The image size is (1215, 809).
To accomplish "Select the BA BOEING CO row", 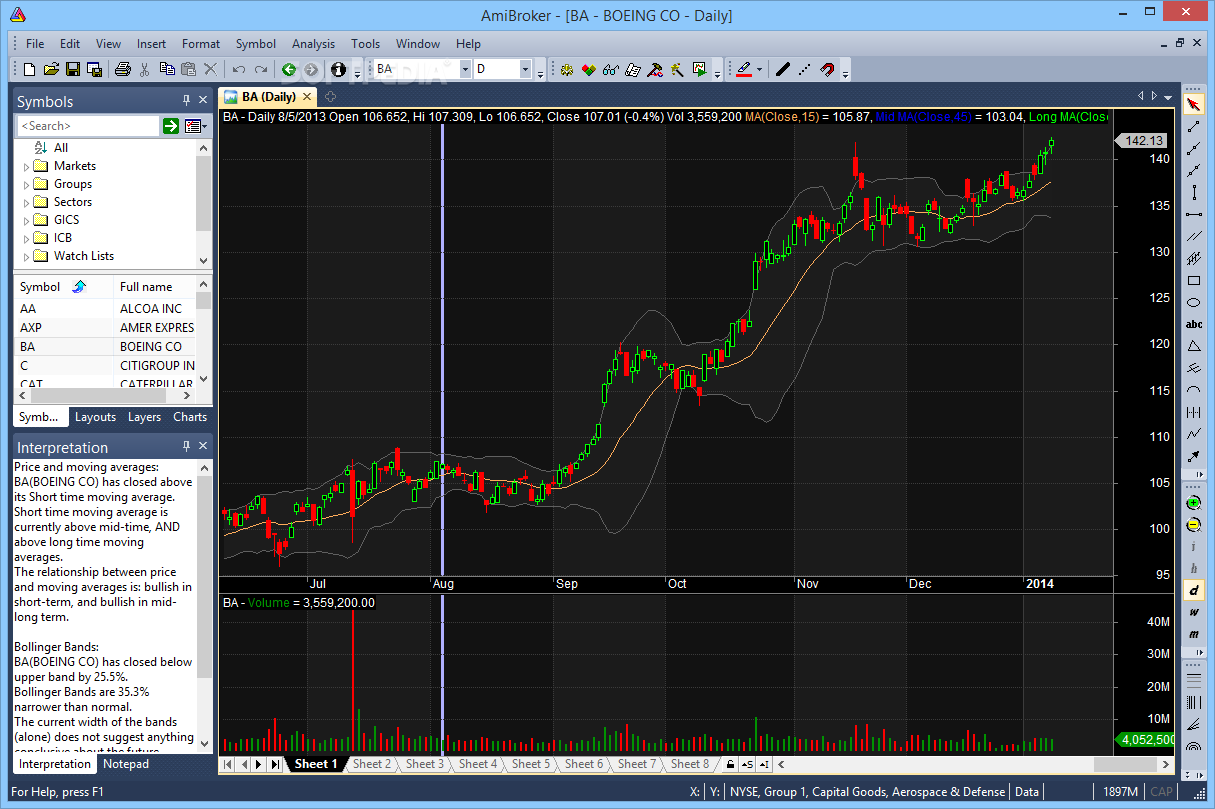I will click(x=105, y=346).
